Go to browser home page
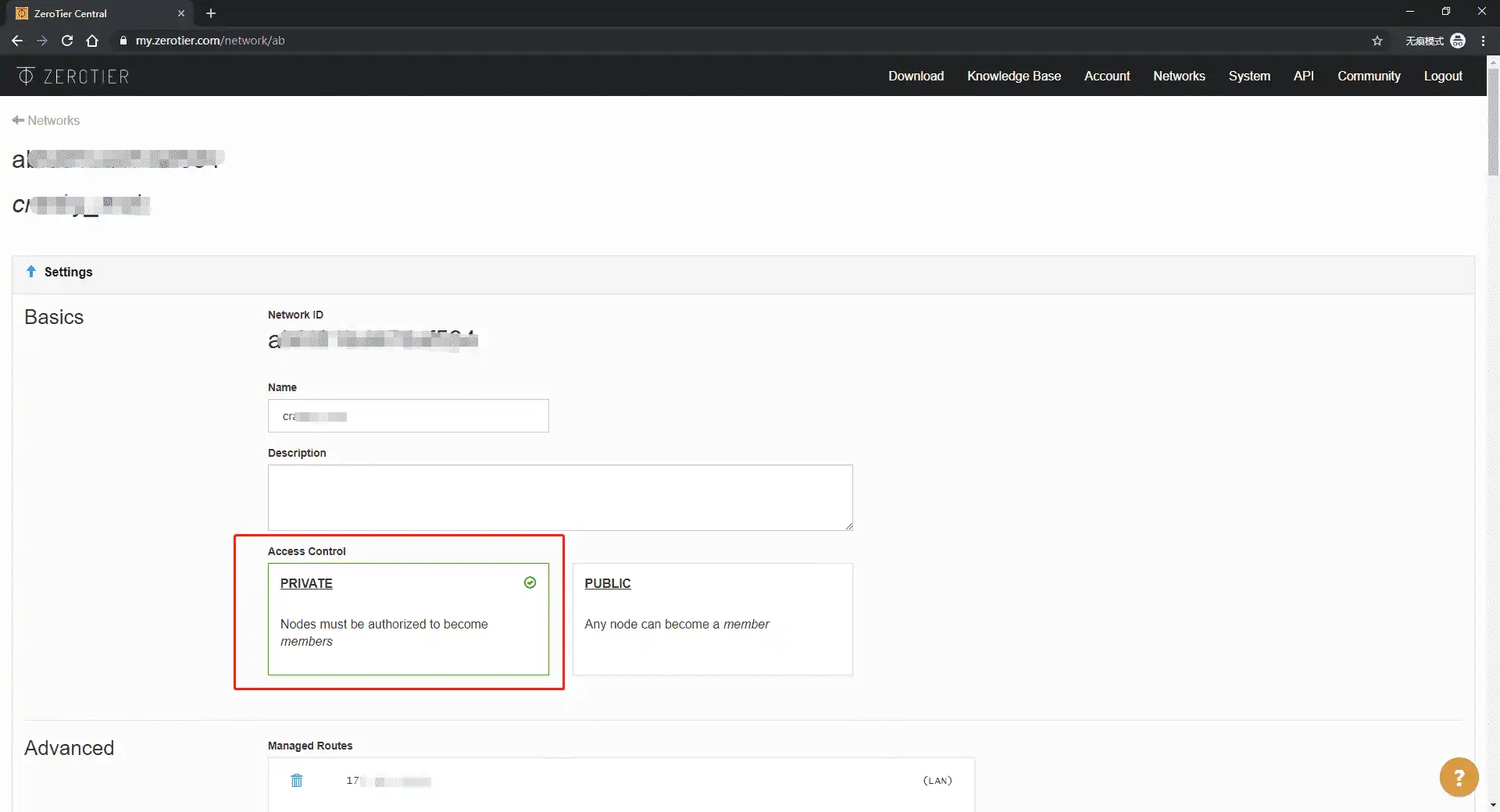Viewport: 1500px width, 812px height. click(92, 41)
